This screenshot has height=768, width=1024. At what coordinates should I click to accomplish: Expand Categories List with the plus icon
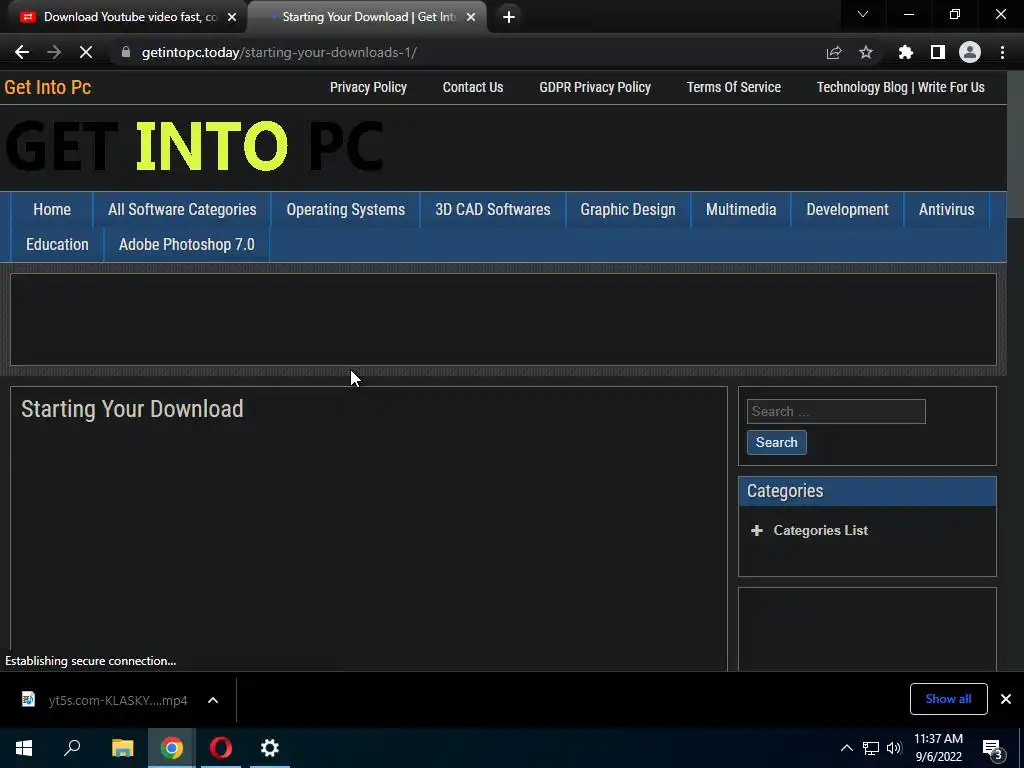(757, 530)
